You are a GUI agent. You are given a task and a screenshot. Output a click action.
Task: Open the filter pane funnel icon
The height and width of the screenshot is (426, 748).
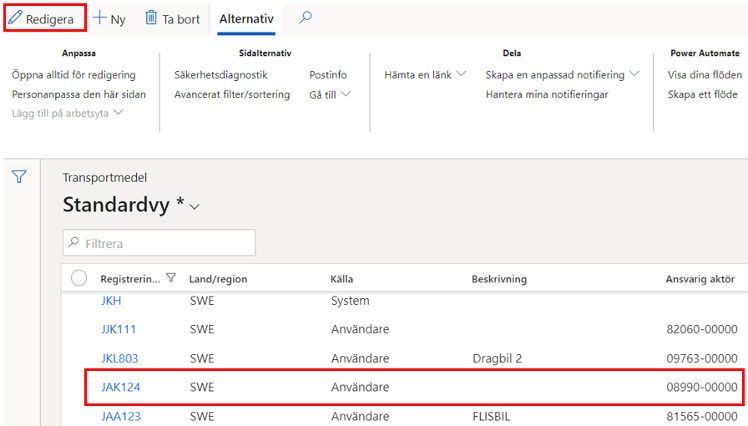[19, 177]
